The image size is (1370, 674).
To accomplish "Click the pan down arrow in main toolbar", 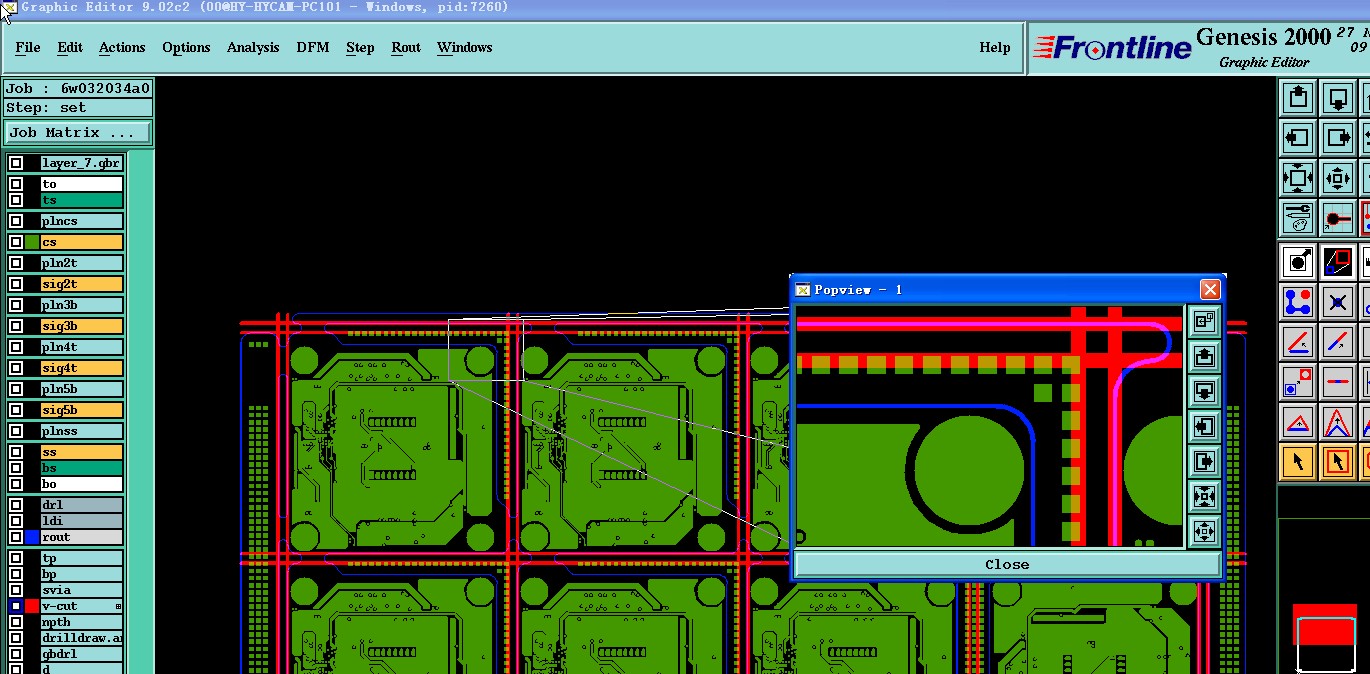I will click(1338, 97).
